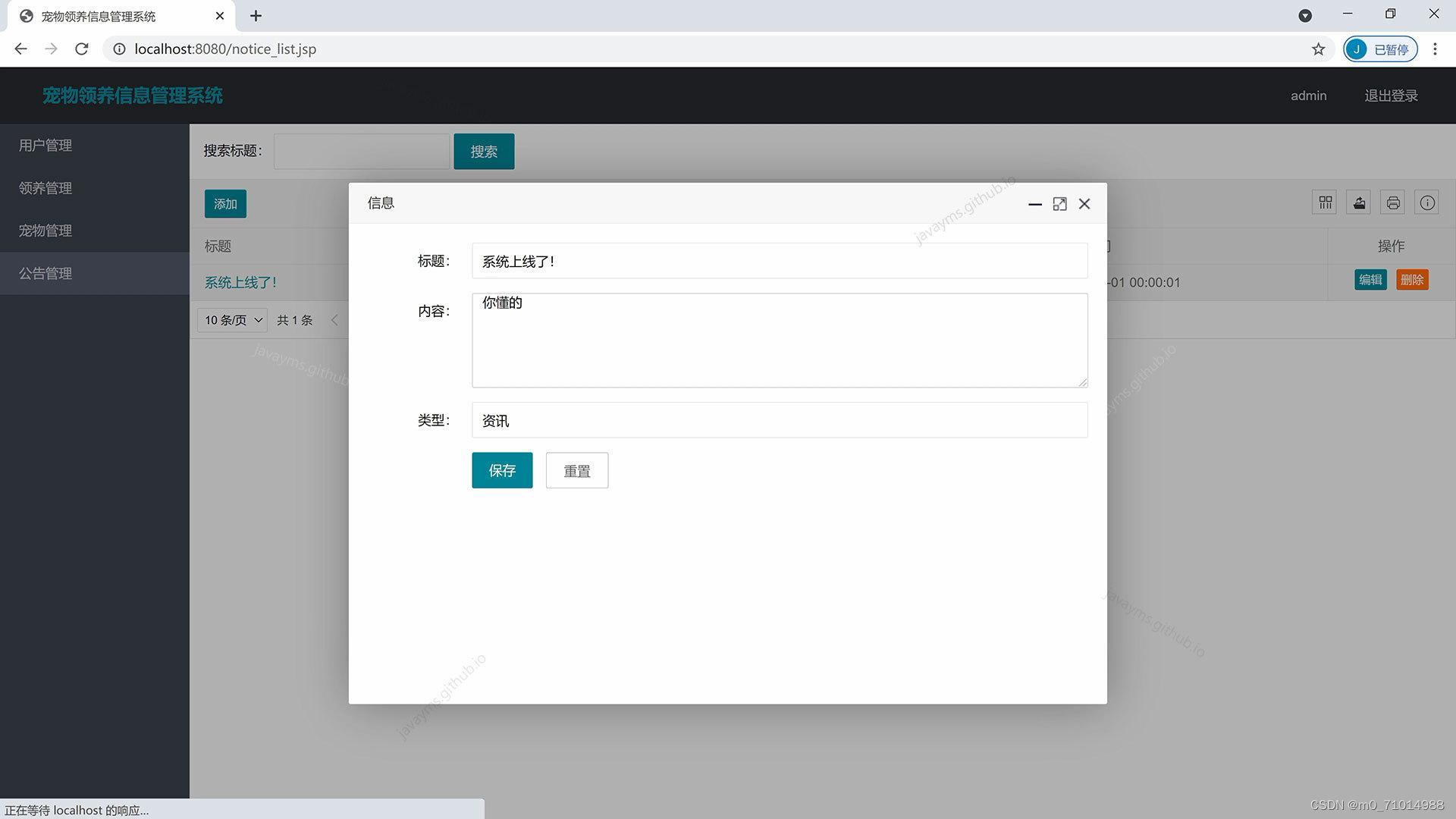Click the 保存 button
The image size is (1456, 819).
coord(502,470)
